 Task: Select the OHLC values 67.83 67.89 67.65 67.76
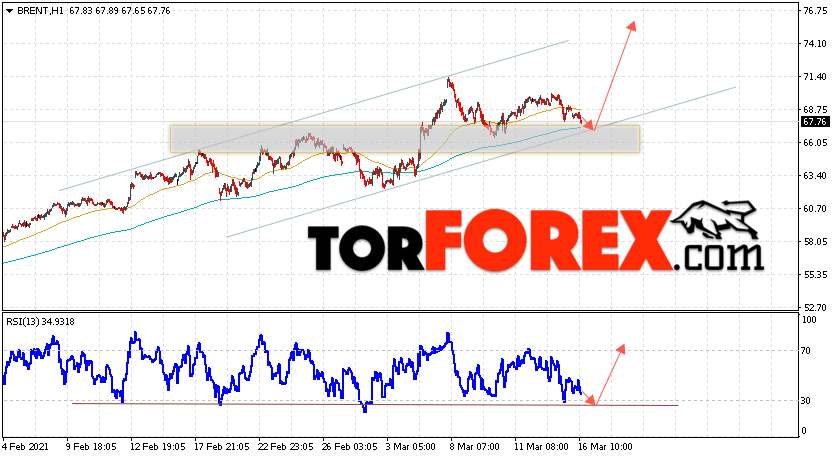(120, 11)
